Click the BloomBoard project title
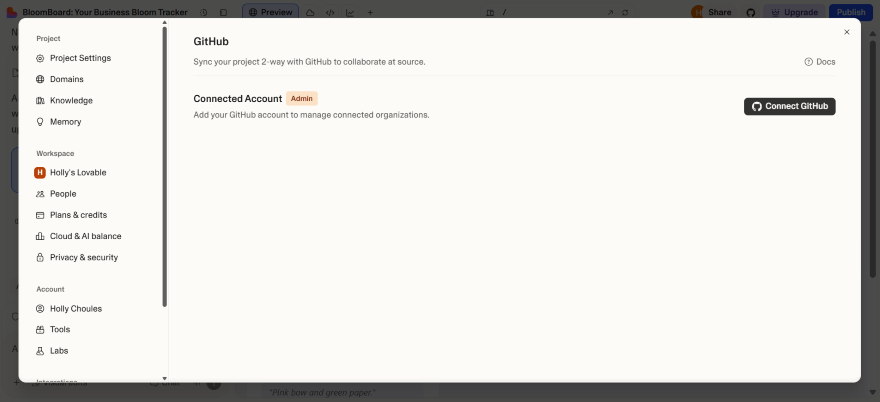880x402 pixels. 105,12
